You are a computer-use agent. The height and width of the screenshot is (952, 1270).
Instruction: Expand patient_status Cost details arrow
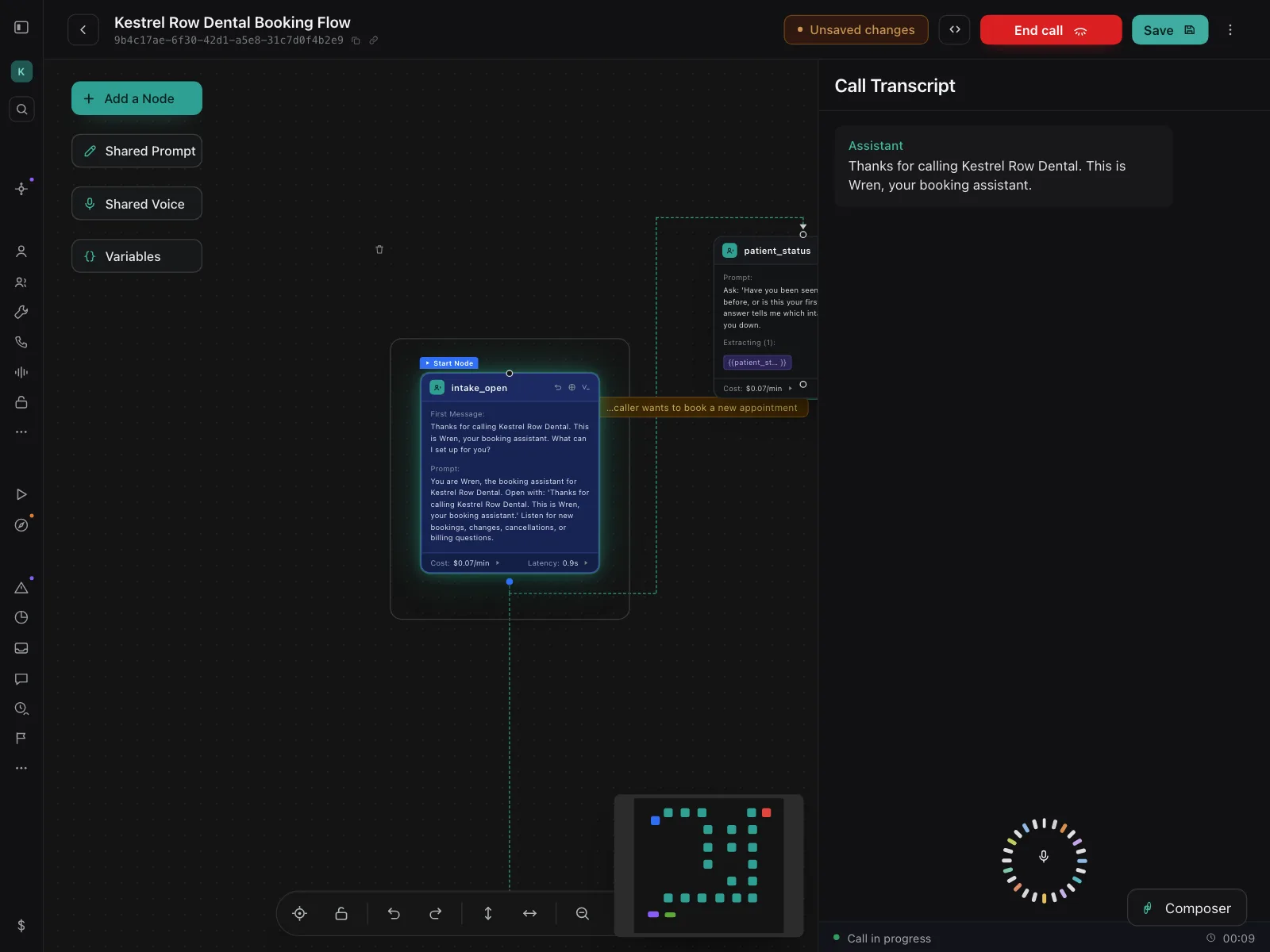point(791,389)
